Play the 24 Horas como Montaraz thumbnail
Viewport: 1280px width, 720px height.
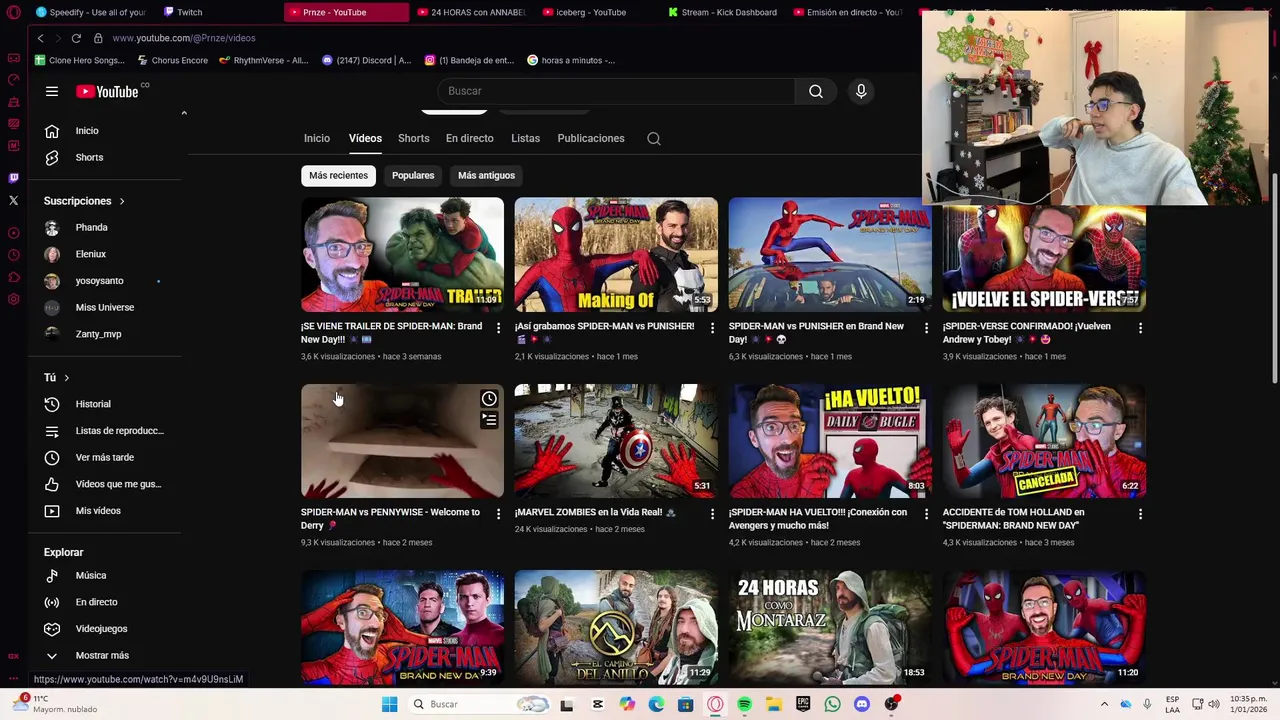pyautogui.click(x=830, y=627)
